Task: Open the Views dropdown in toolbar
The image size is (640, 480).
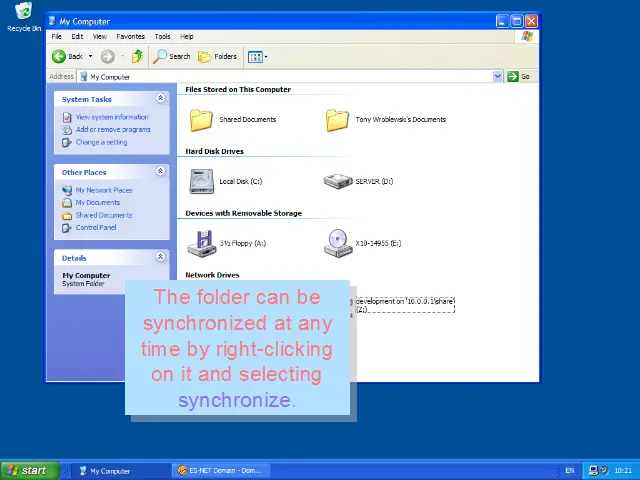Action: coord(257,57)
